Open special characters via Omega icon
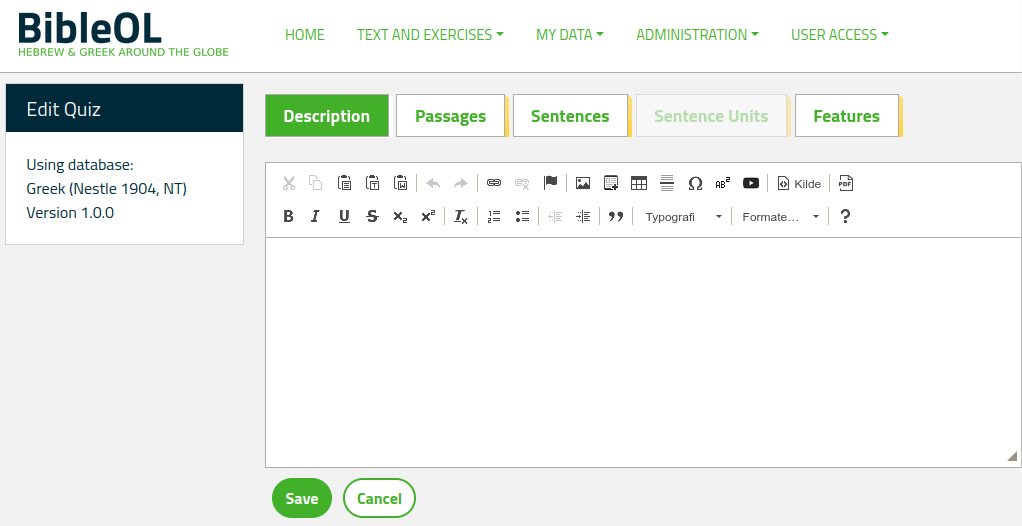 pyautogui.click(x=695, y=183)
